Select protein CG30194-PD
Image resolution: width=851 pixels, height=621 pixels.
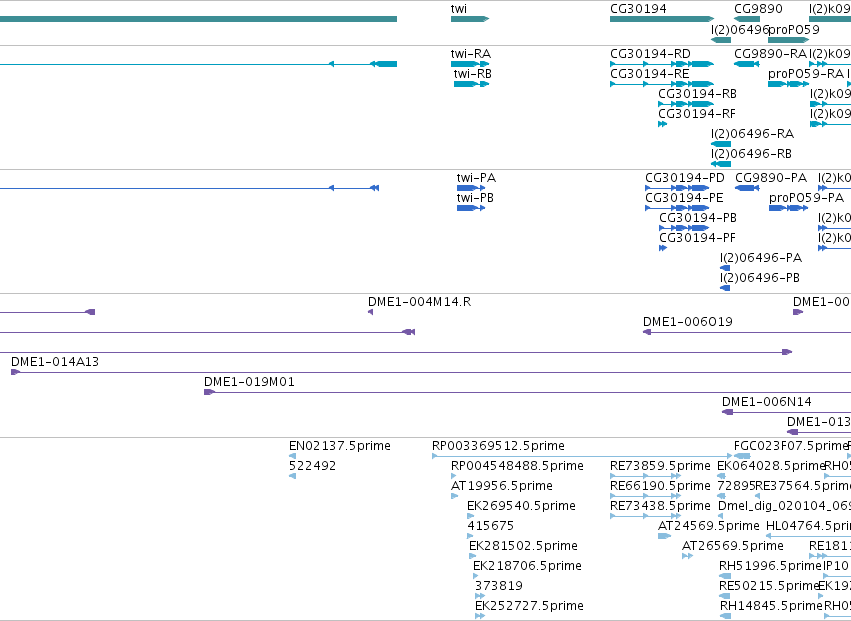coord(685,178)
